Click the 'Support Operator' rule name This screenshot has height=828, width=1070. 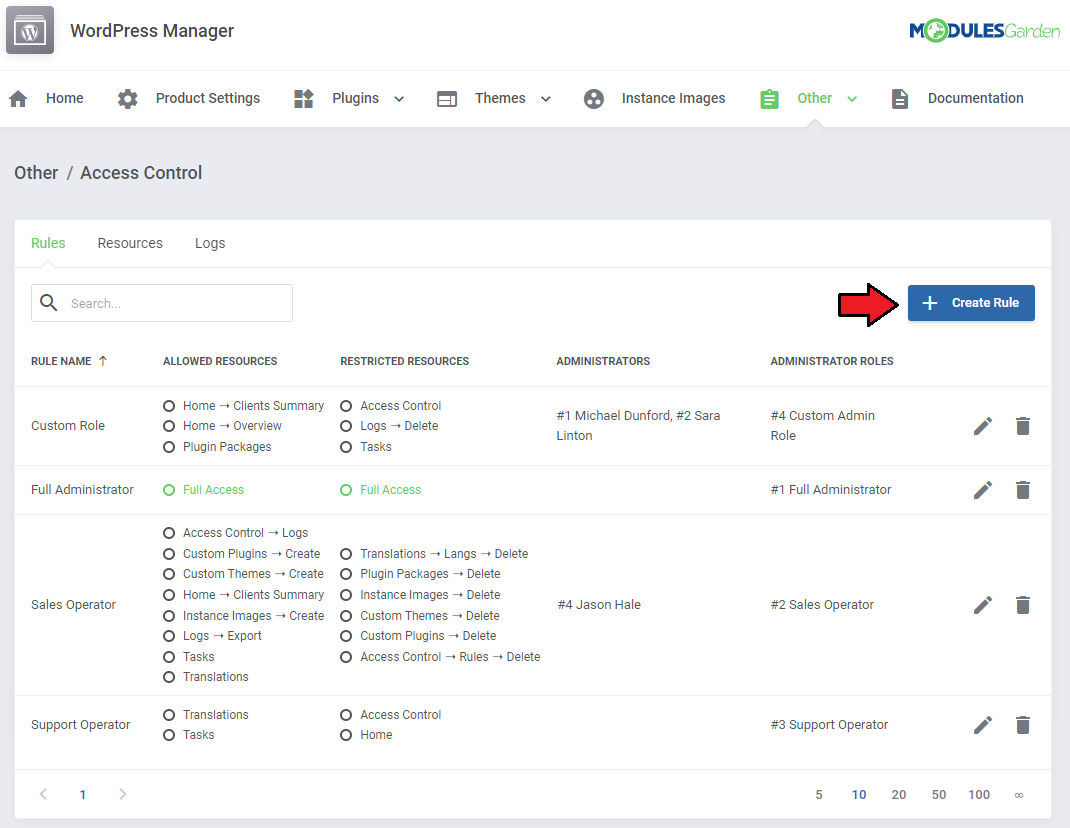click(x=81, y=725)
